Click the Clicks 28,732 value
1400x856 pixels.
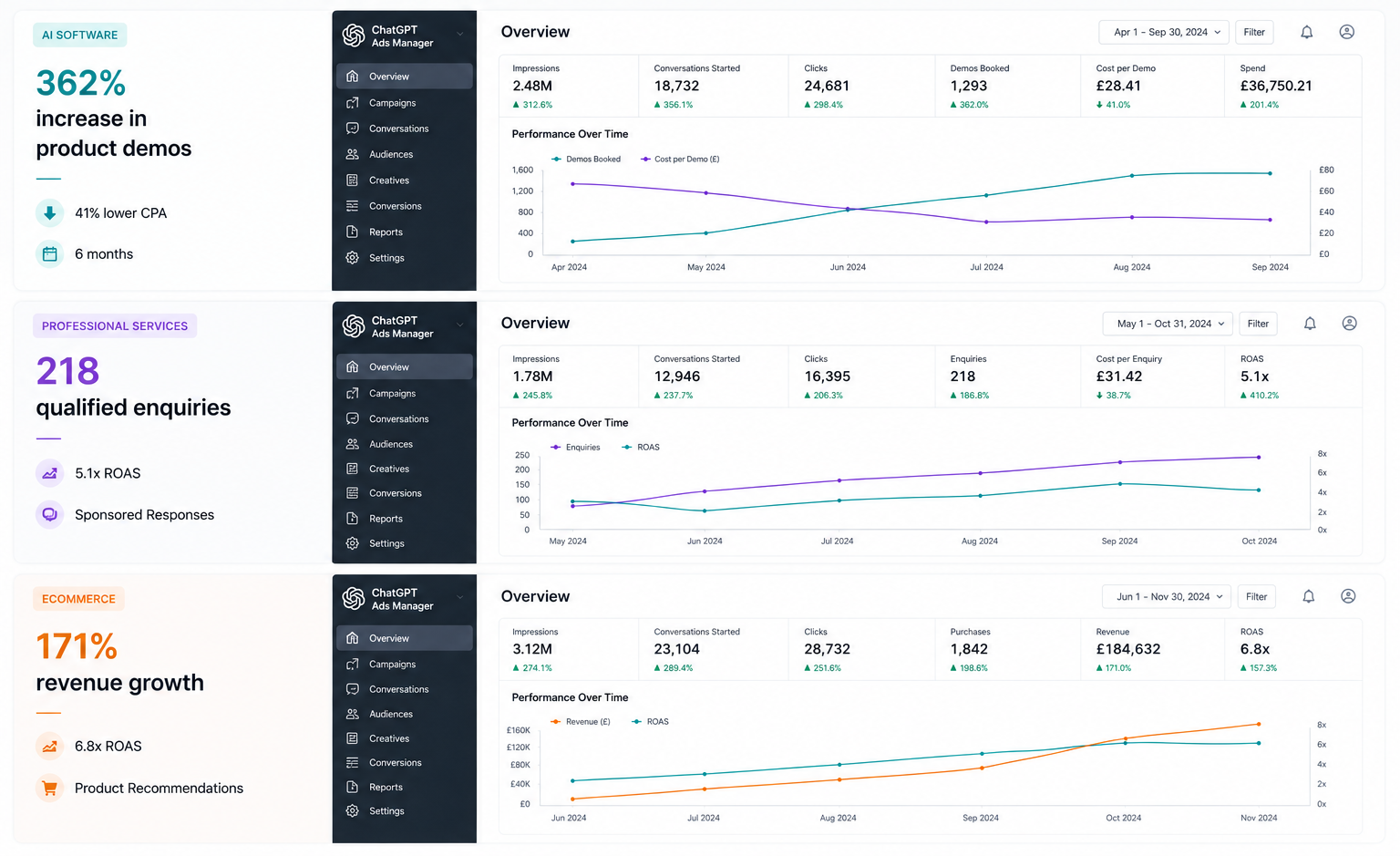(x=827, y=649)
